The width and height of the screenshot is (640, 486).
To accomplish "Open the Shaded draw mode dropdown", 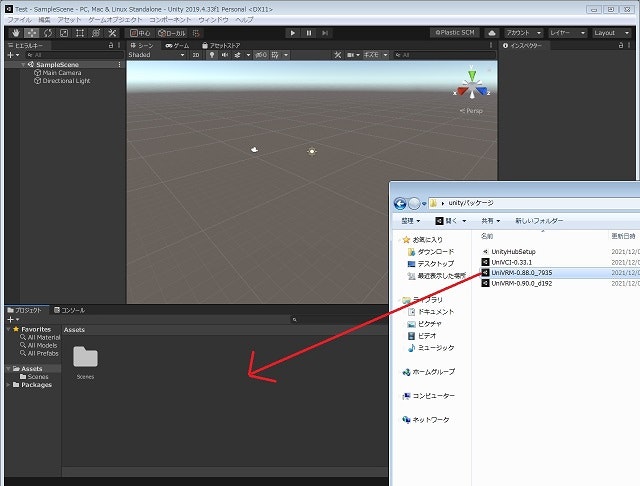I will coord(156,55).
